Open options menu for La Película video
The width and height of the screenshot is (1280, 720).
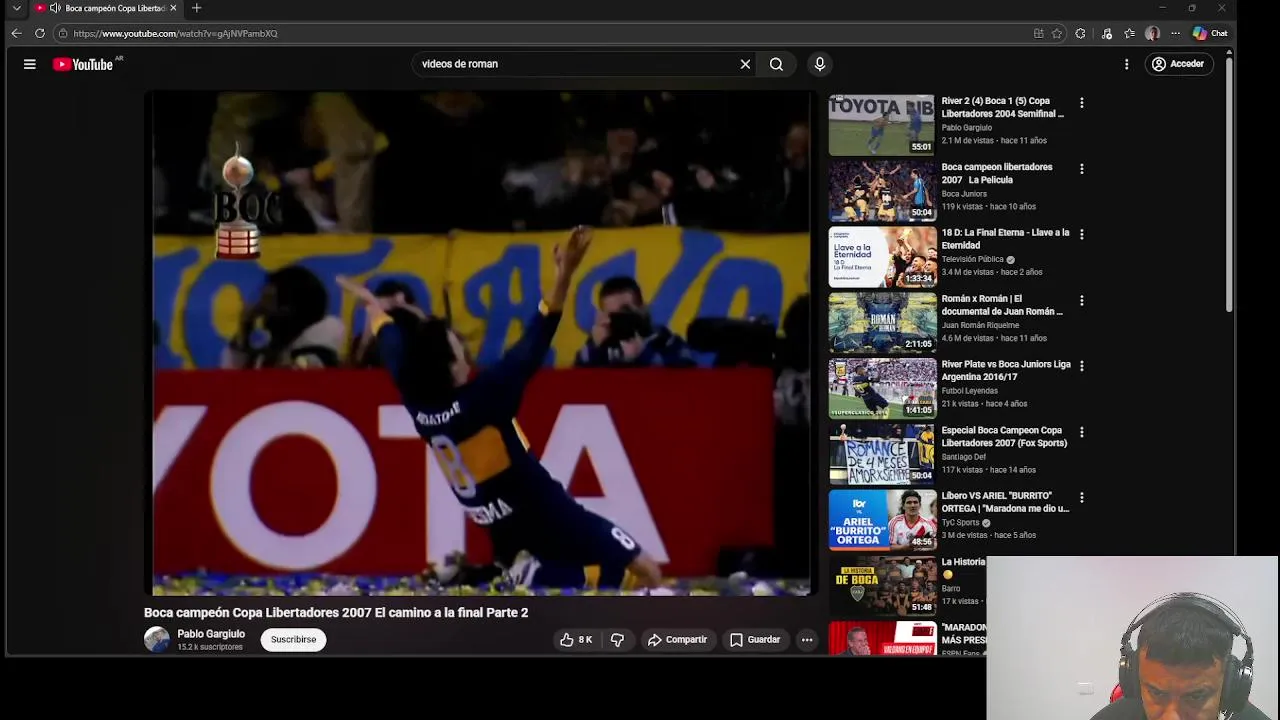pos(1081,169)
